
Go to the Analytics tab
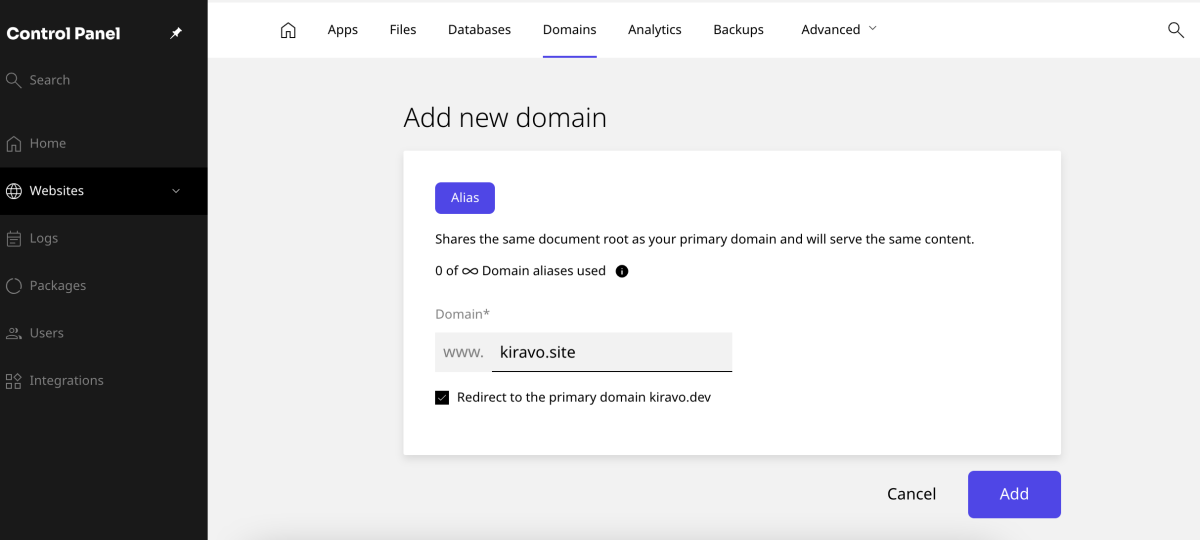pos(654,30)
